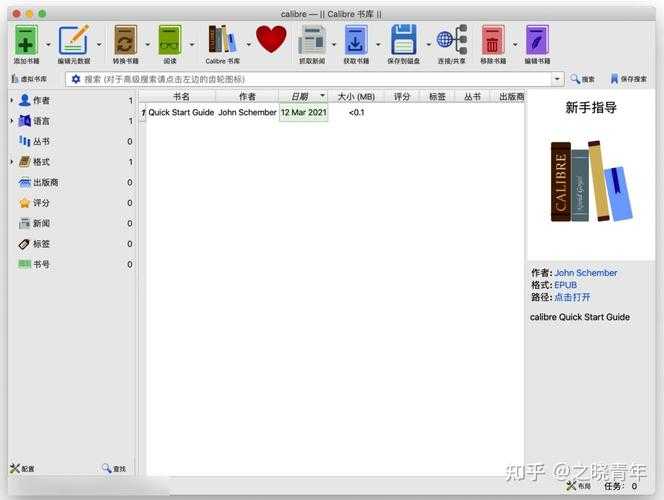664x500 pixels.
Task: Click the 移除书籍 (Remove books) icon
Action: 493,41
